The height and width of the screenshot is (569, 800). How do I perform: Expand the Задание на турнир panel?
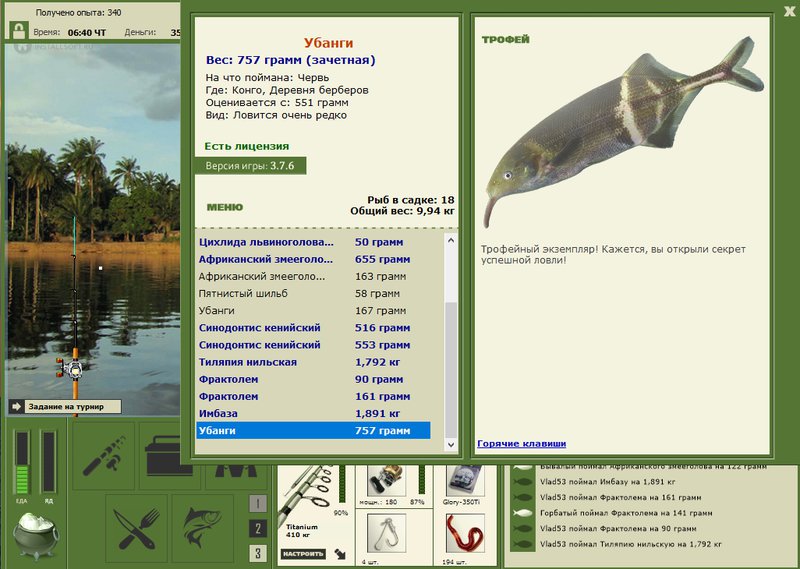tap(65, 407)
